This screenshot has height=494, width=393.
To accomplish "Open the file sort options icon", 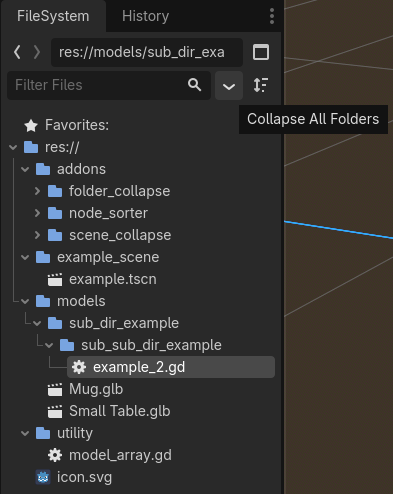I will pyautogui.click(x=261, y=85).
